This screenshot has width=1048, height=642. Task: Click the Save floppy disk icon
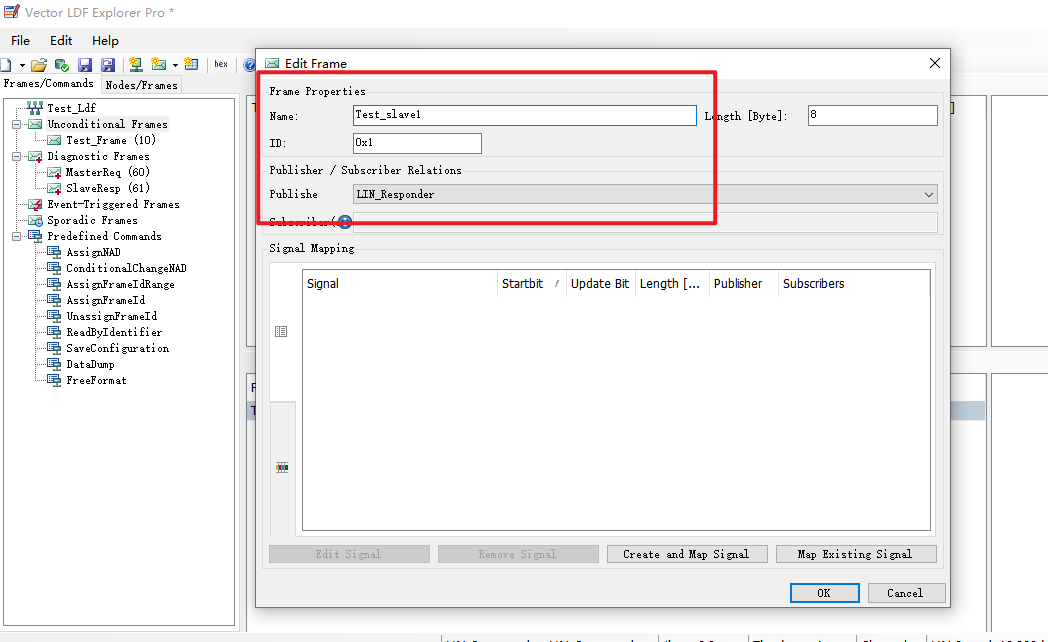[85, 65]
